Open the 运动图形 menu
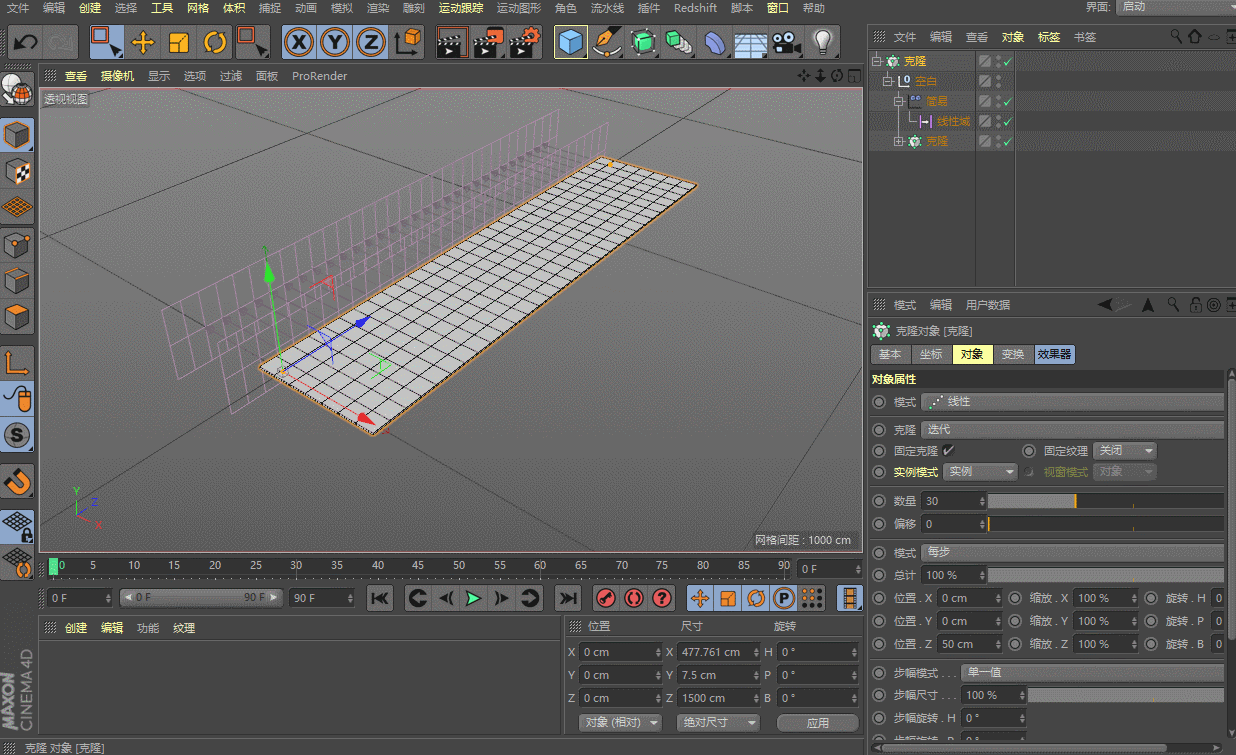 [517, 8]
